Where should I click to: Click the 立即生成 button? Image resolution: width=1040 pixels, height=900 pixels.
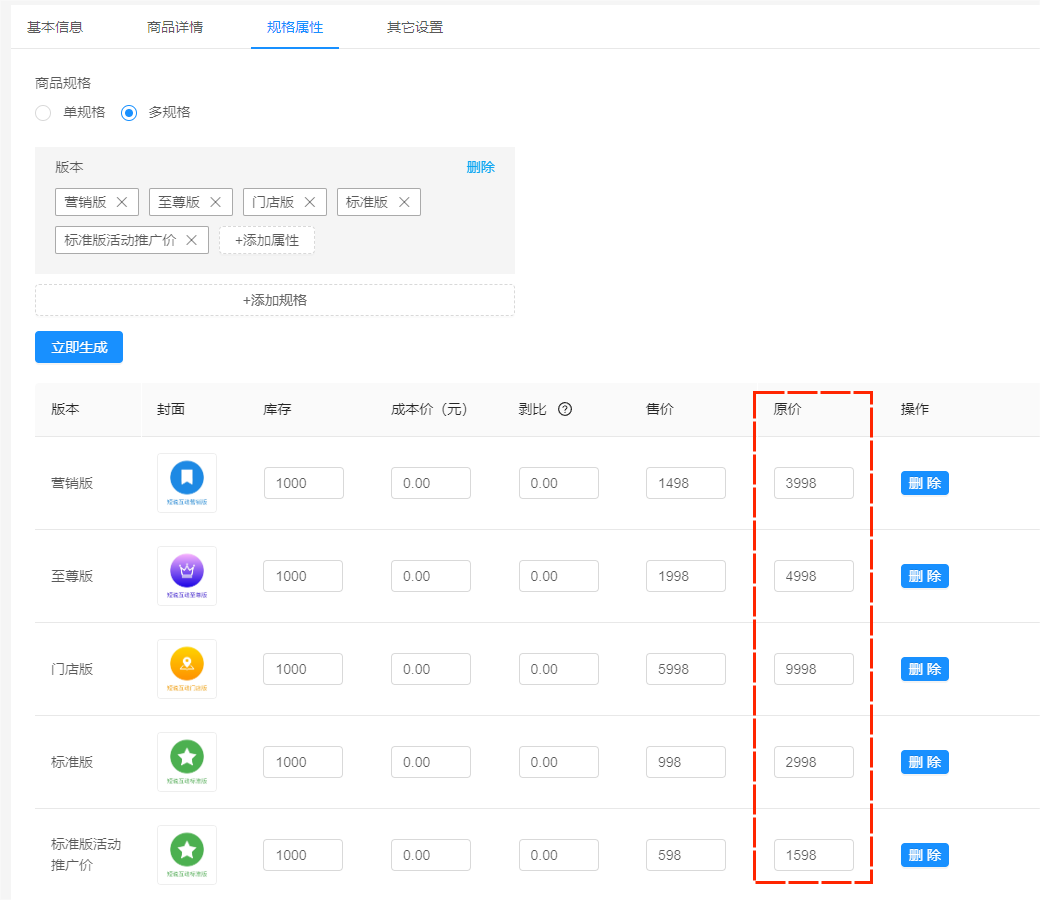pyautogui.click(x=78, y=347)
